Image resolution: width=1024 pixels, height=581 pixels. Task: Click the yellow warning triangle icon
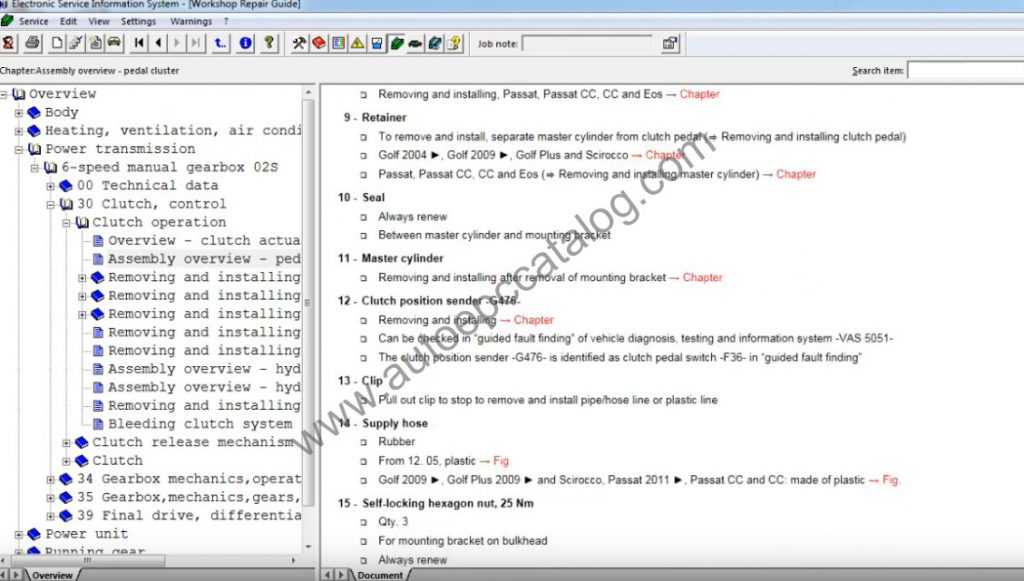(x=357, y=43)
